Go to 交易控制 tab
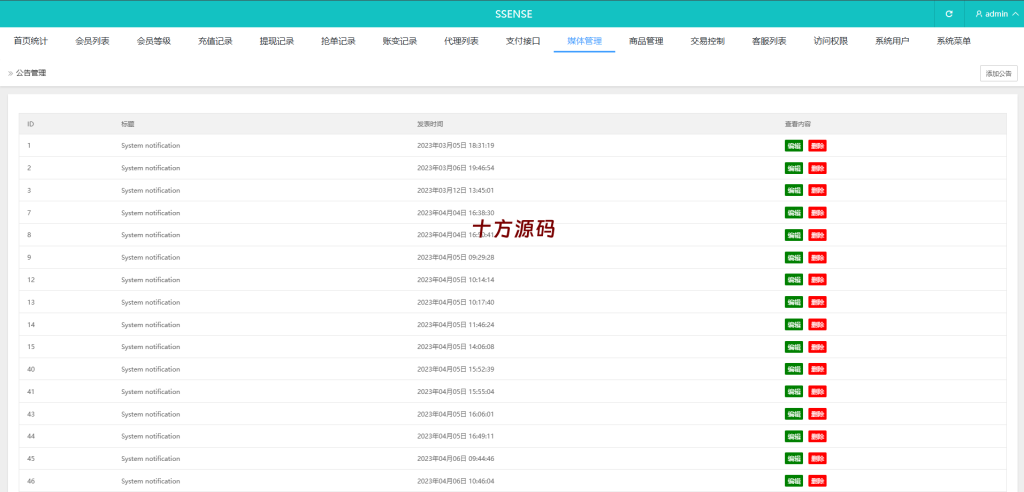Image resolution: width=1024 pixels, height=492 pixels. (x=707, y=41)
